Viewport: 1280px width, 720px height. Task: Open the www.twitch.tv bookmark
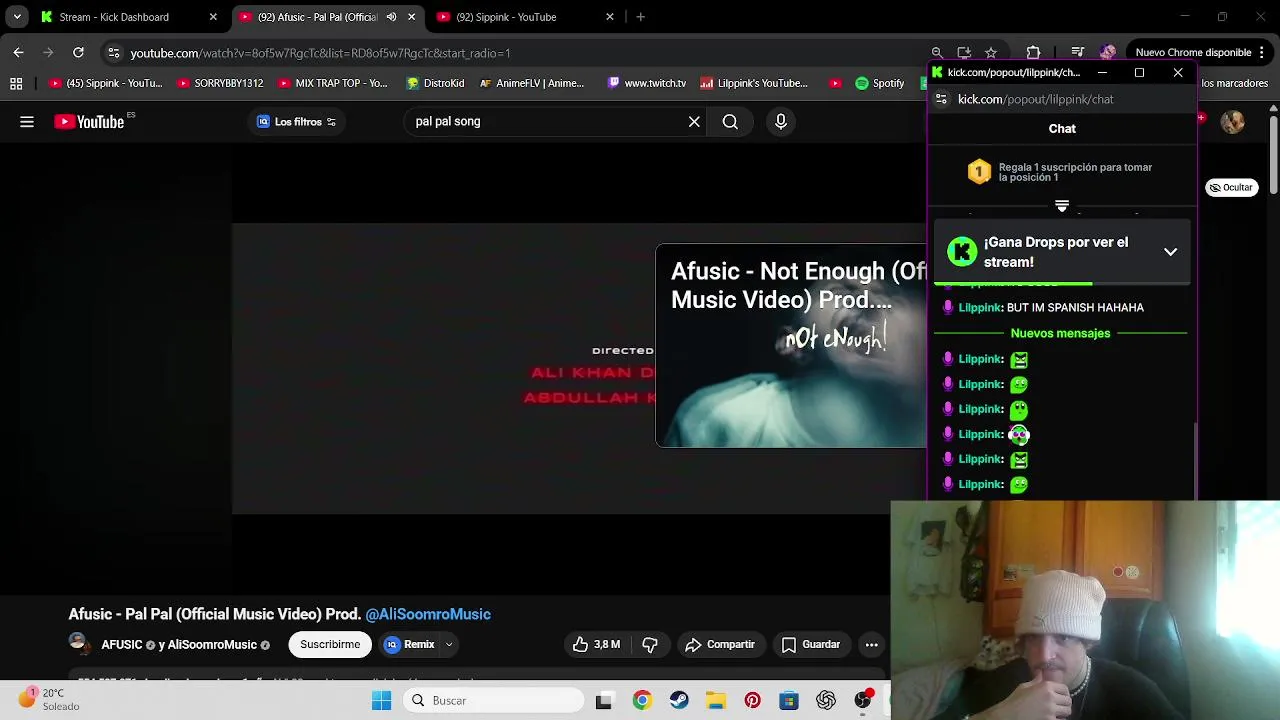(x=647, y=83)
